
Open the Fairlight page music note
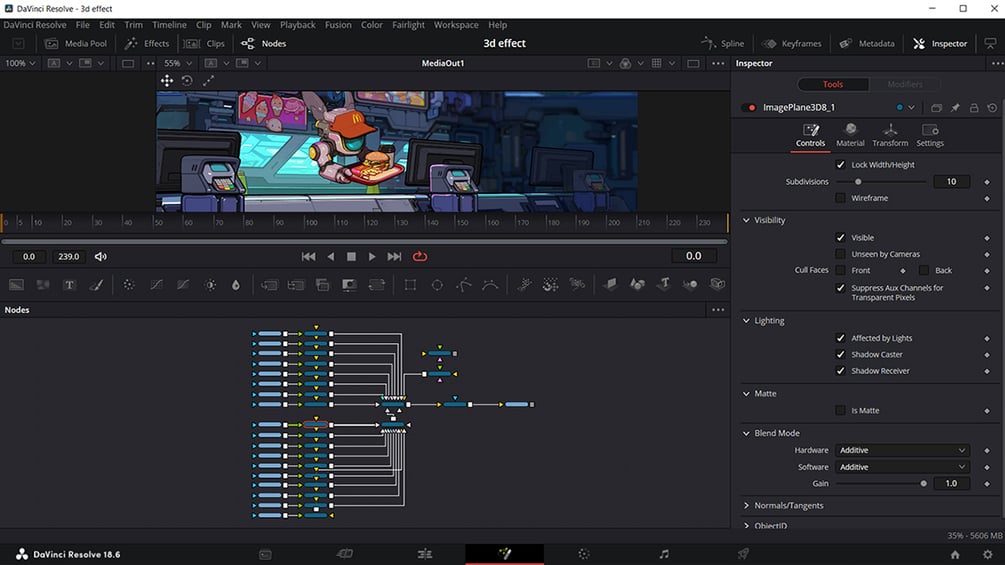[x=664, y=554]
